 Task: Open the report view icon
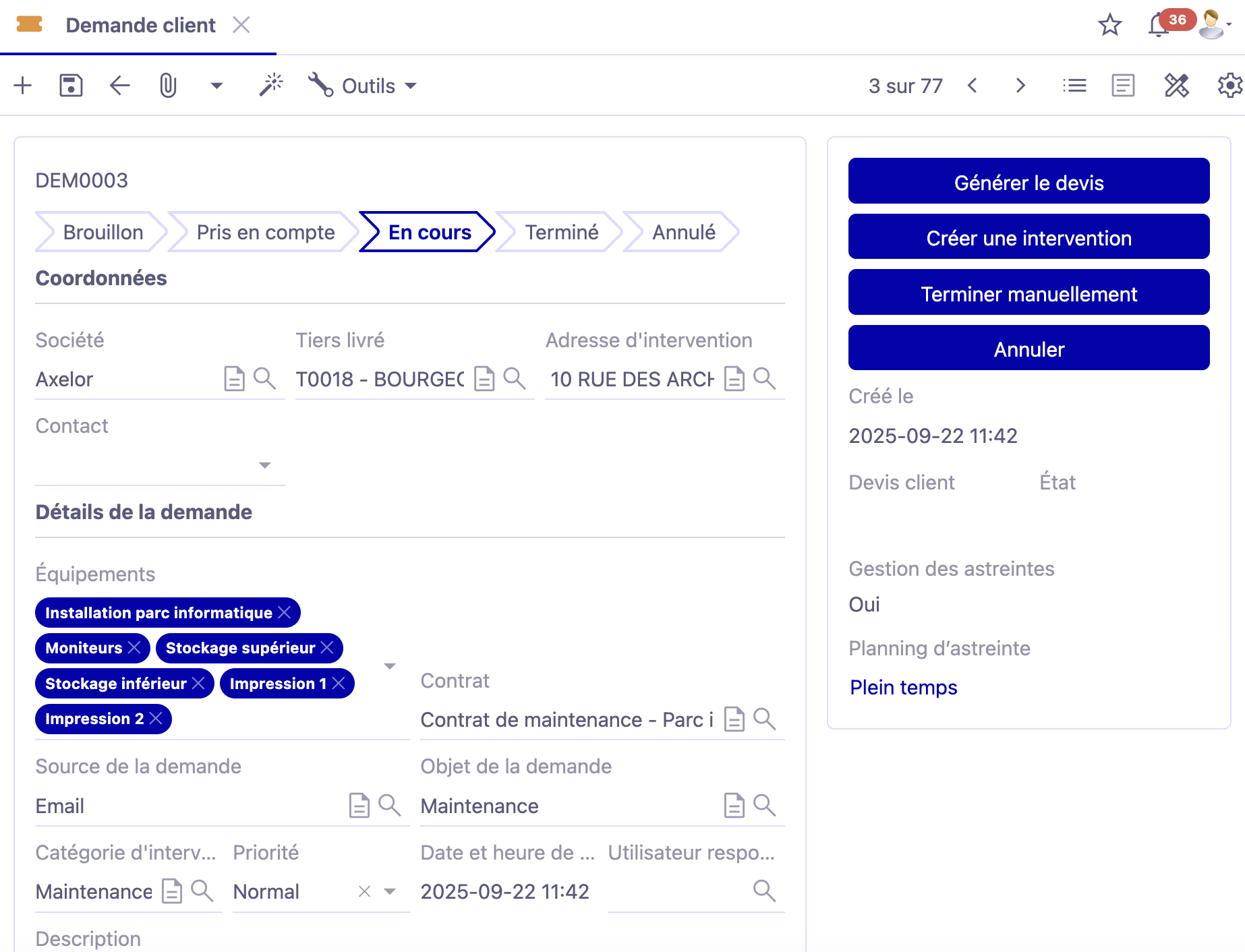pos(1122,86)
